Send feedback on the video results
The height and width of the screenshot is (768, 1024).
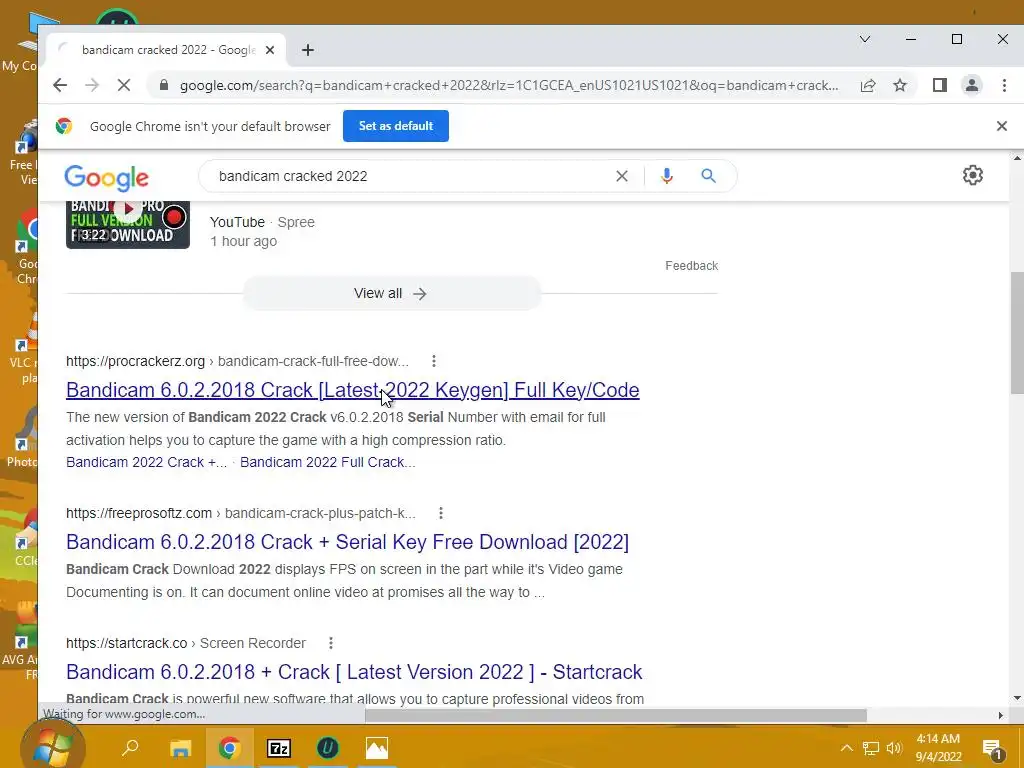pyautogui.click(x=692, y=266)
